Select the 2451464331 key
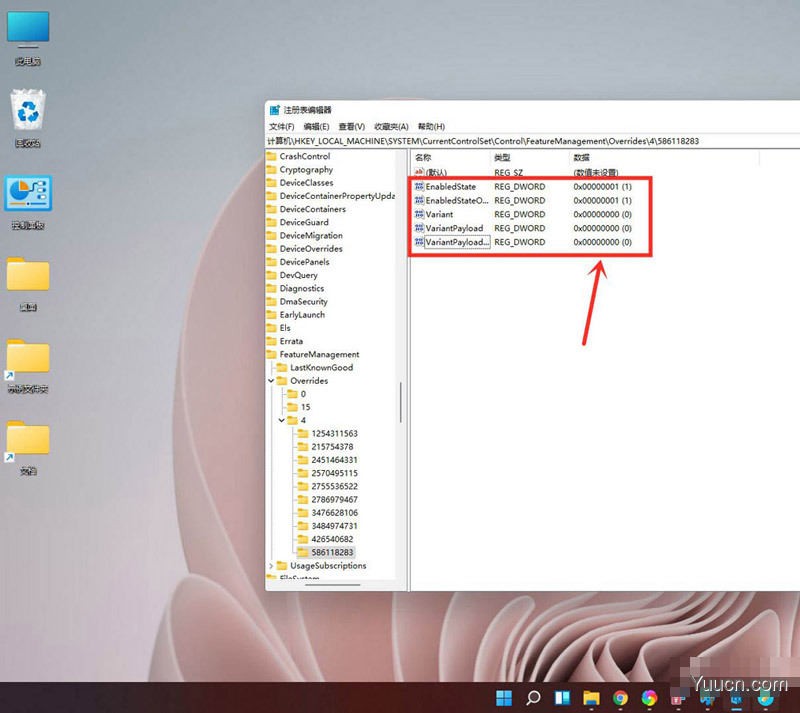 [x=335, y=460]
